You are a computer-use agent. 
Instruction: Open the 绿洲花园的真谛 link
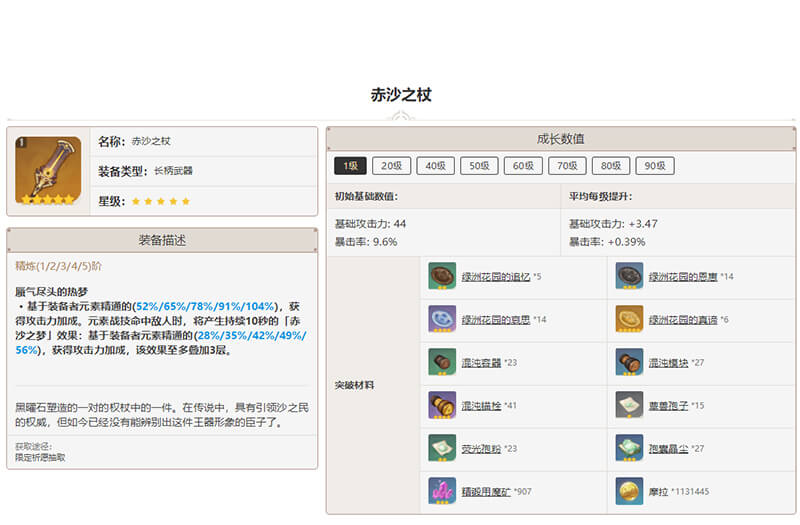683,319
